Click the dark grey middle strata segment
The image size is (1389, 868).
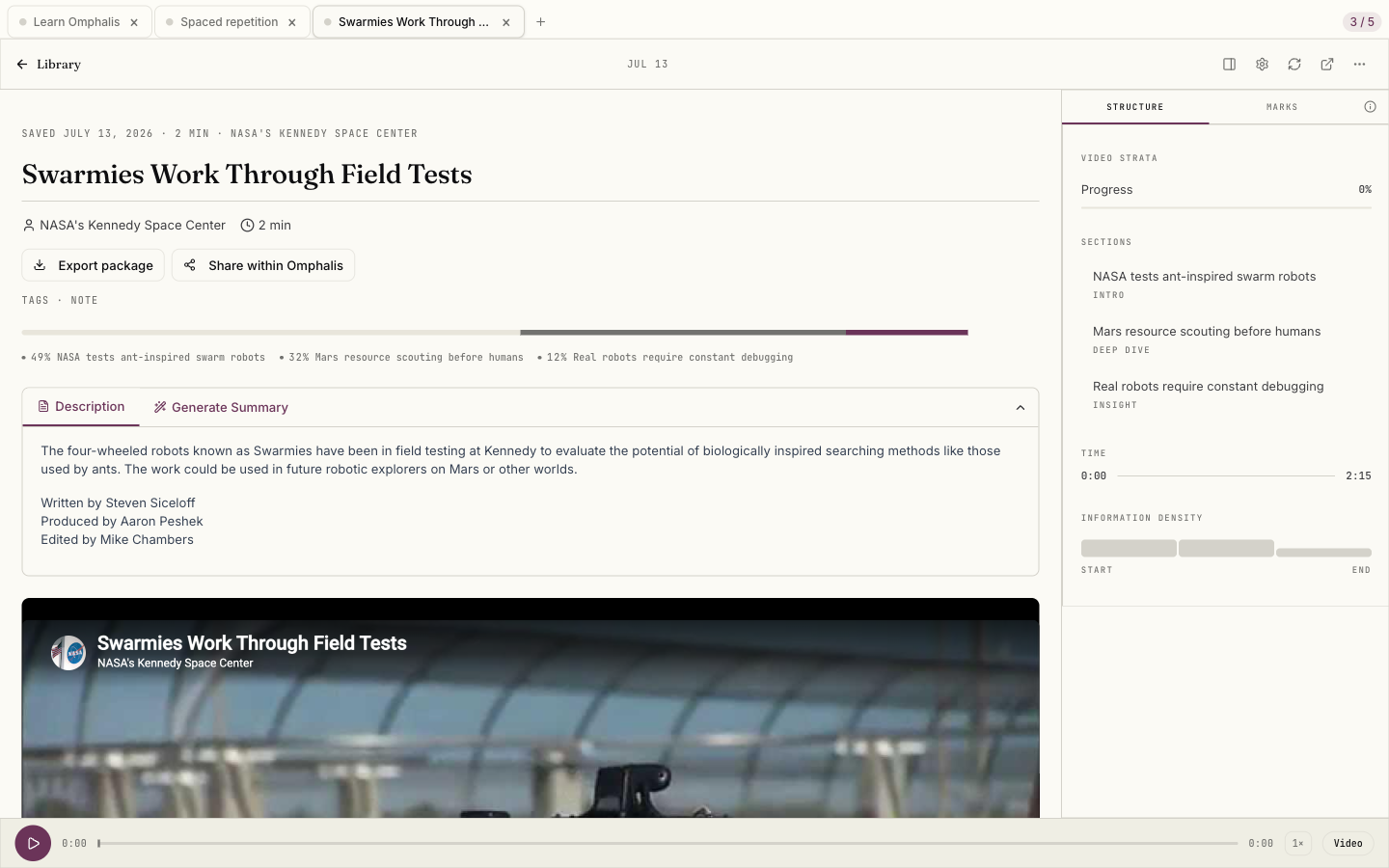[x=683, y=333]
